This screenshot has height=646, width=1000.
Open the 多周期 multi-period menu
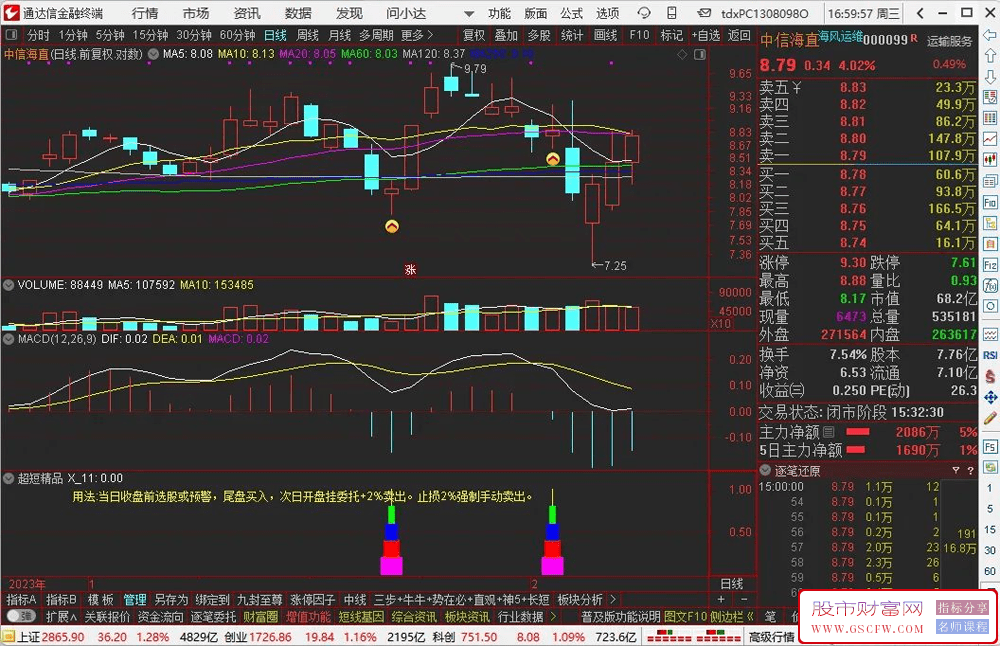click(376, 35)
